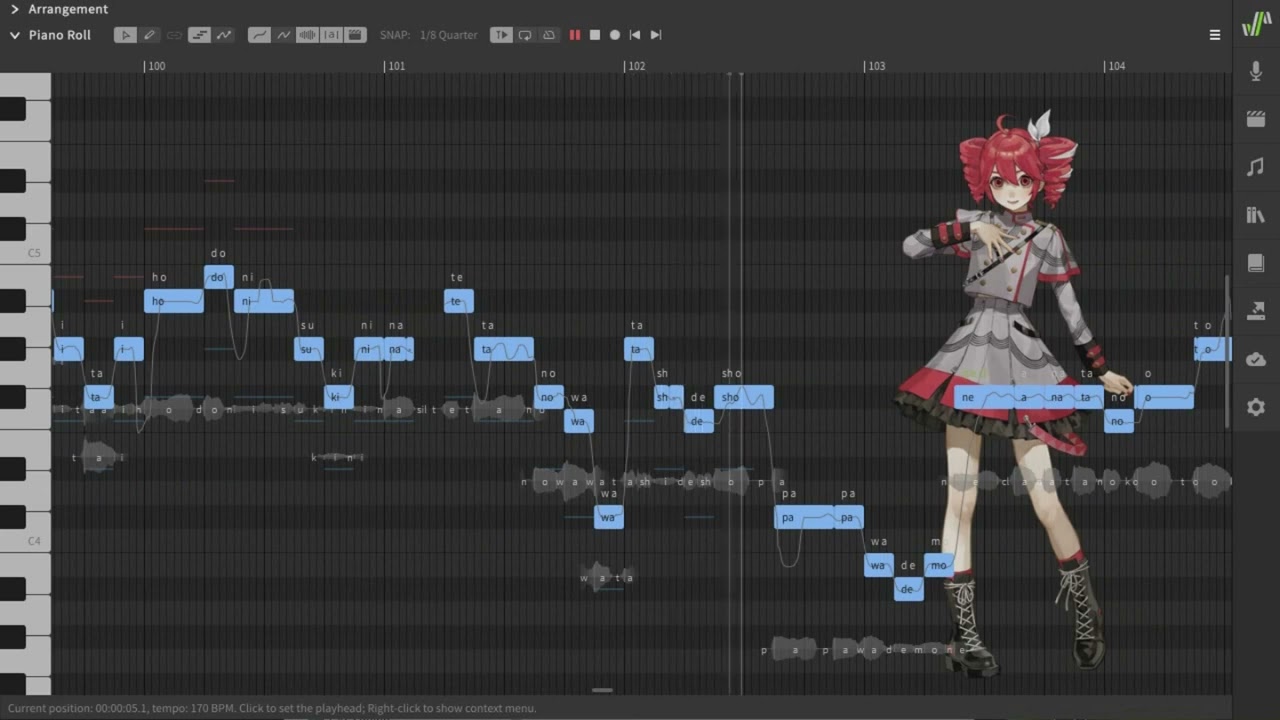Open Note Properties music note icon
The width and height of the screenshot is (1280, 720).
[1256, 167]
